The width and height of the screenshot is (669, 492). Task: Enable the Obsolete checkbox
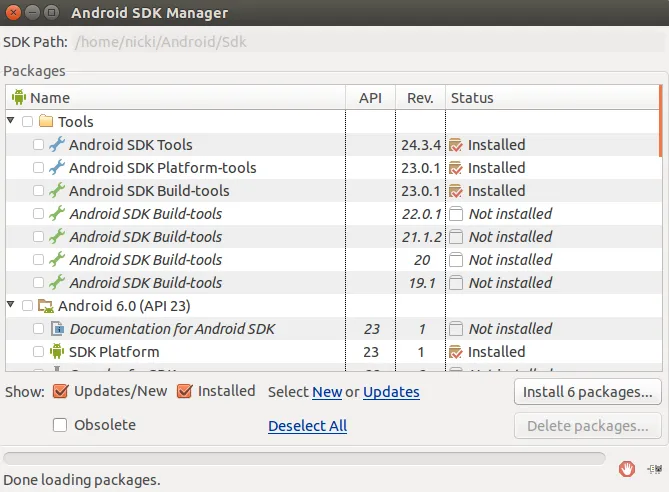[60, 425]
